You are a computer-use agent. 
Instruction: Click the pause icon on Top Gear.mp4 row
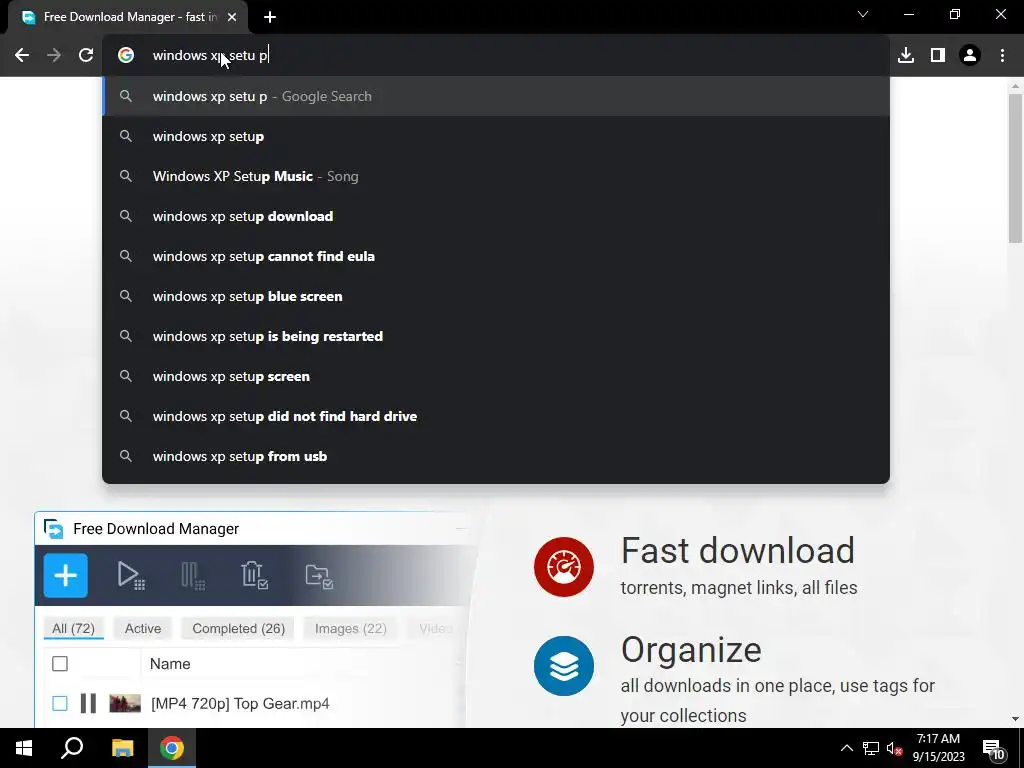[x=88, y=704]
